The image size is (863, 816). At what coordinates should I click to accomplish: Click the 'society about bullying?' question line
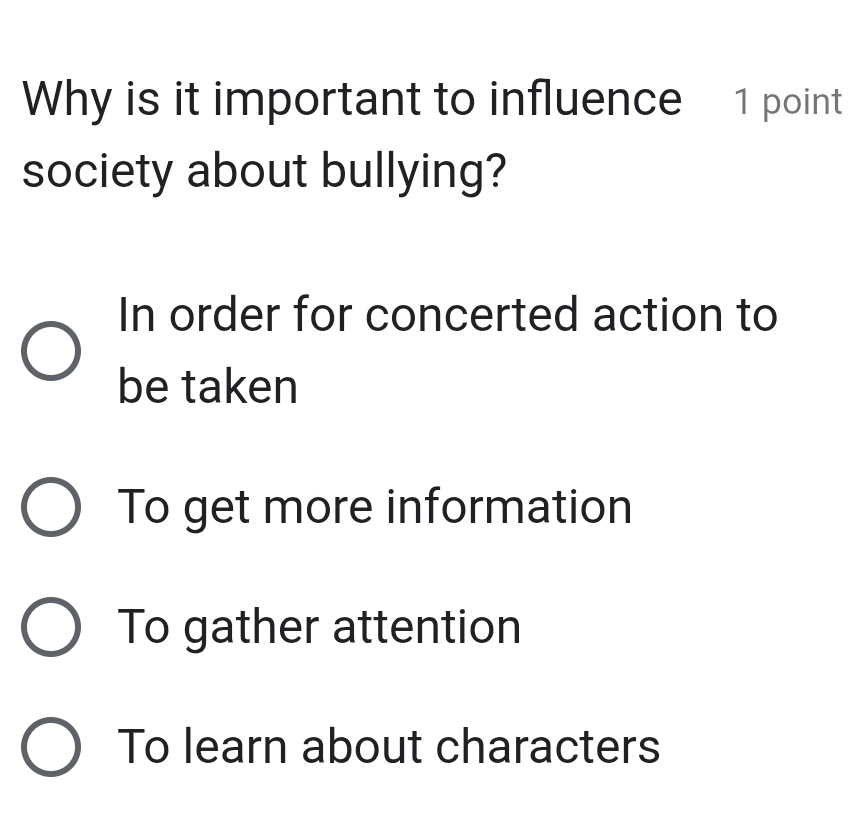(x=263, y=172)
